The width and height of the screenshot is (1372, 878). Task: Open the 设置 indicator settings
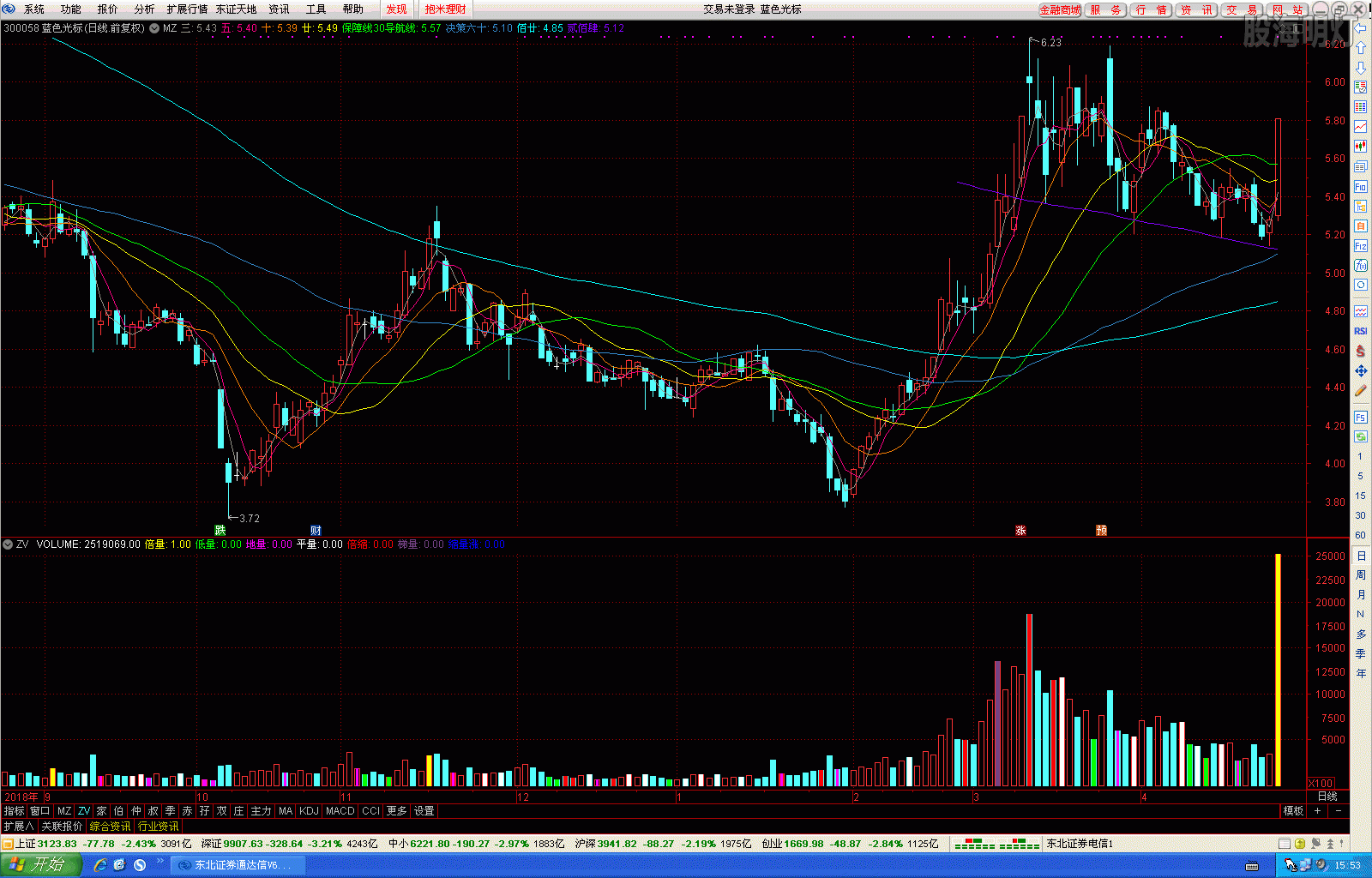pyautogui.click(x=424, y=811)
